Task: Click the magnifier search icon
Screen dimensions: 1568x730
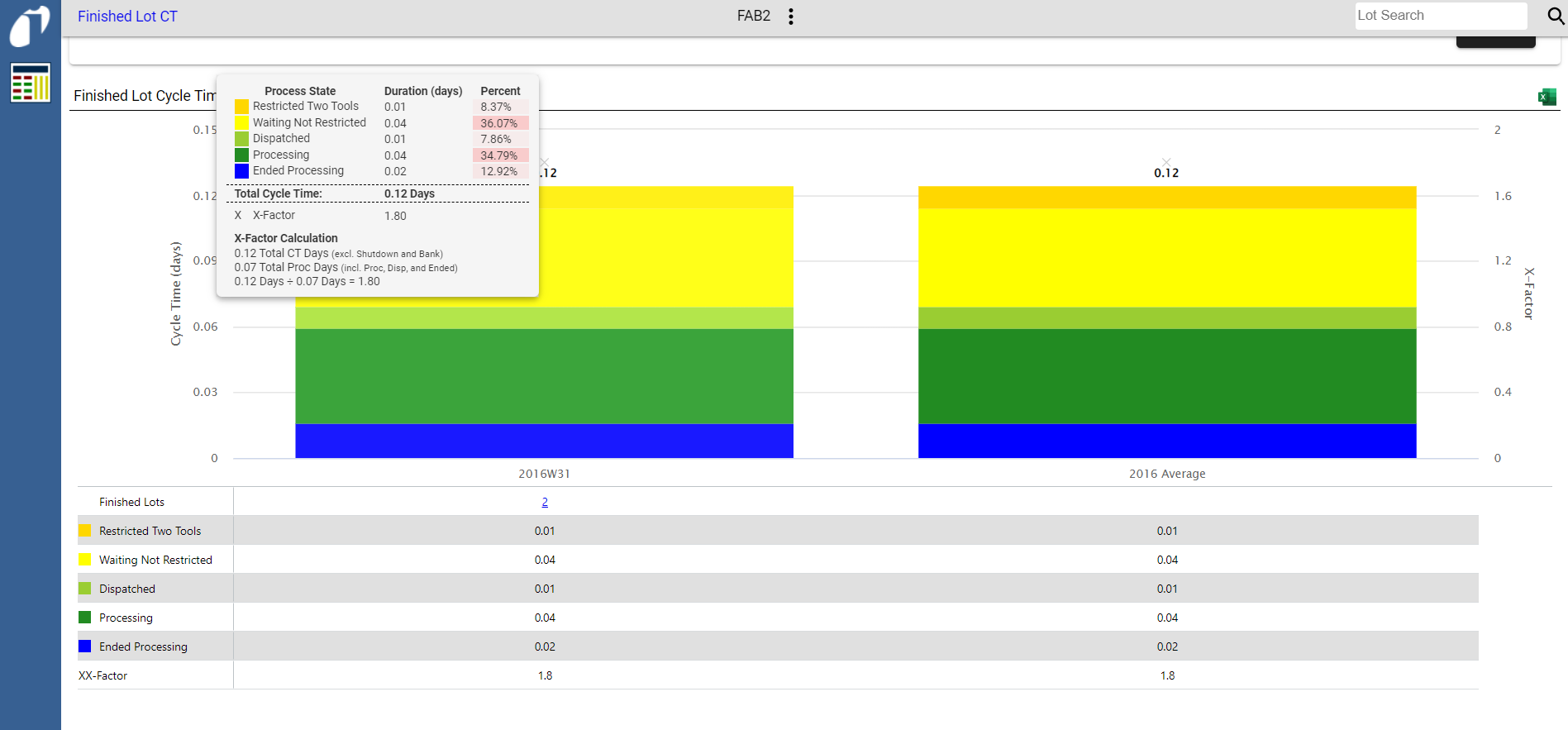Action: (x=1555, y=17)
